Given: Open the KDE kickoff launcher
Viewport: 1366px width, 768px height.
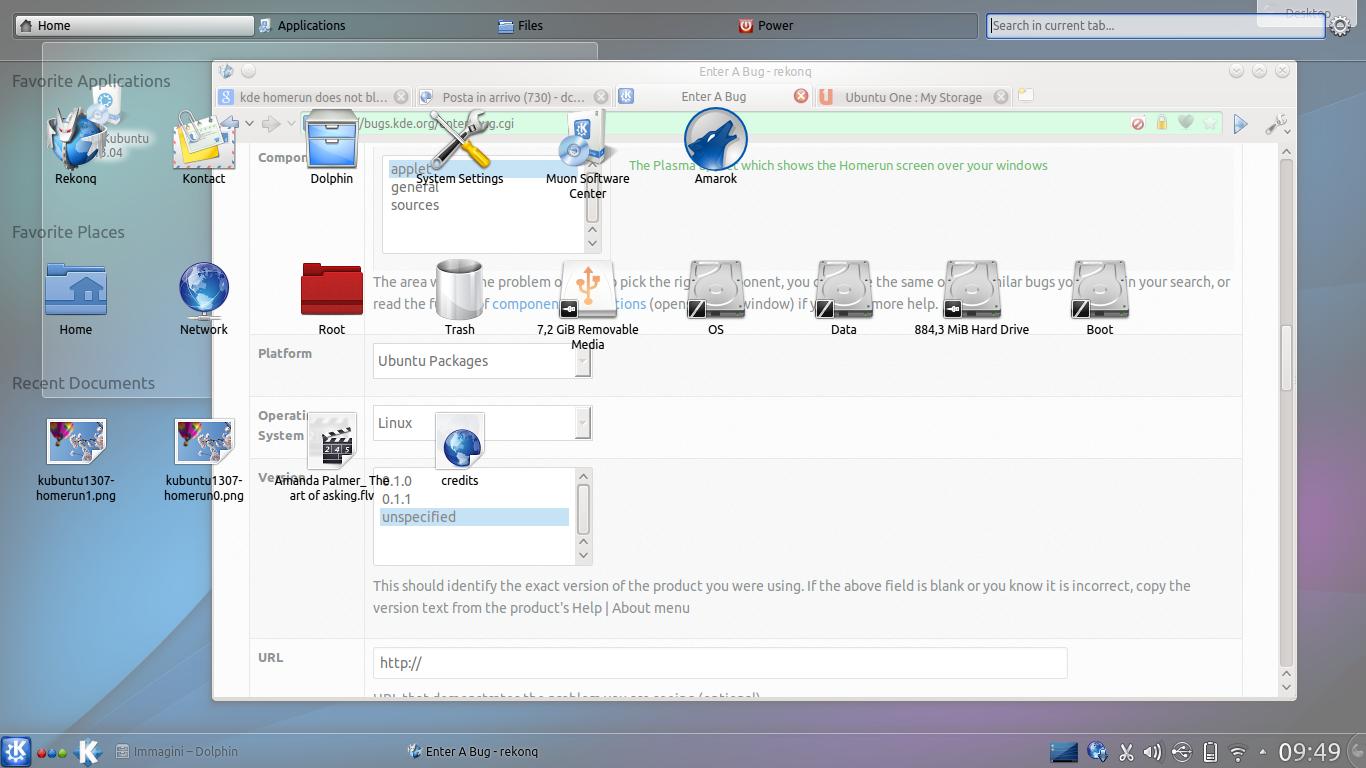Looking at the screenshot, I should coord(15,751).
